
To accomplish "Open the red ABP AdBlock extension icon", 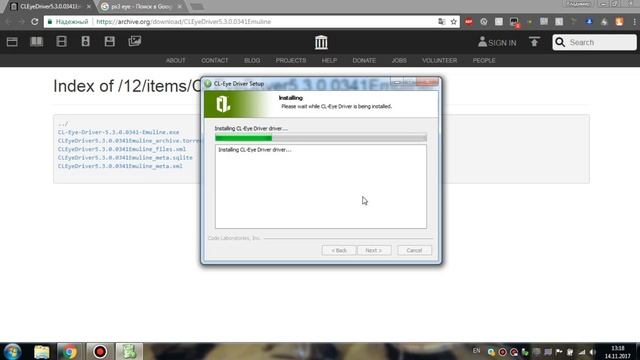I will coord(469,22).
